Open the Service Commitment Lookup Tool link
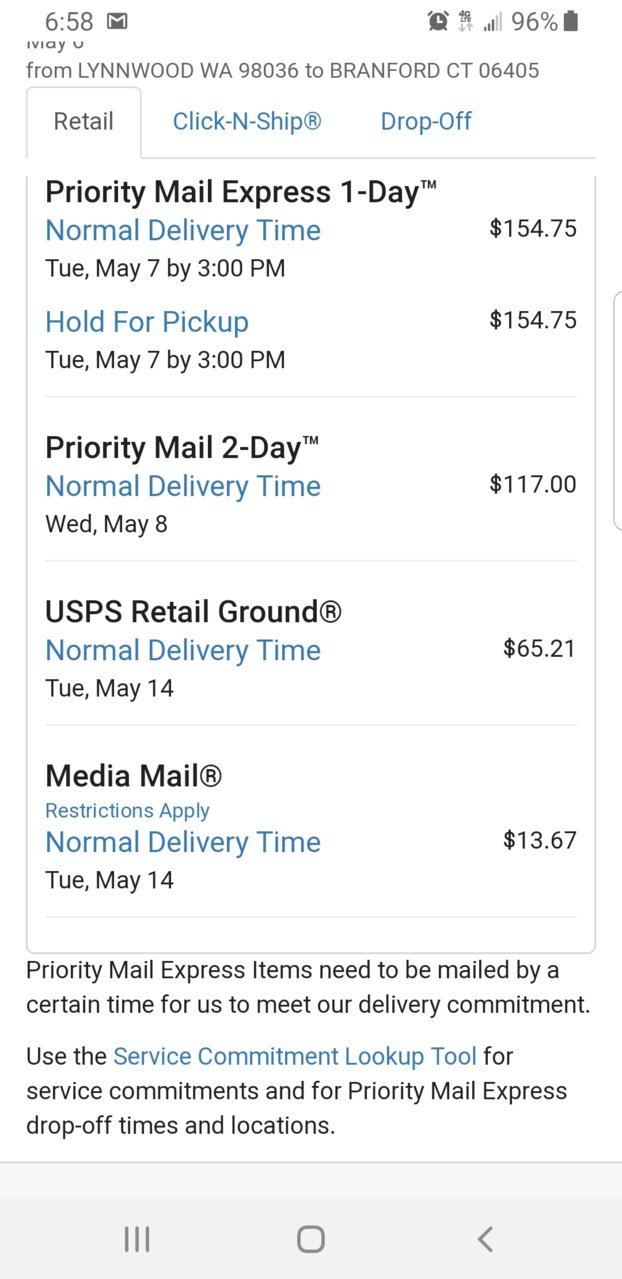Screen dimensions: 622x1279 click(x=295, y=1056)
